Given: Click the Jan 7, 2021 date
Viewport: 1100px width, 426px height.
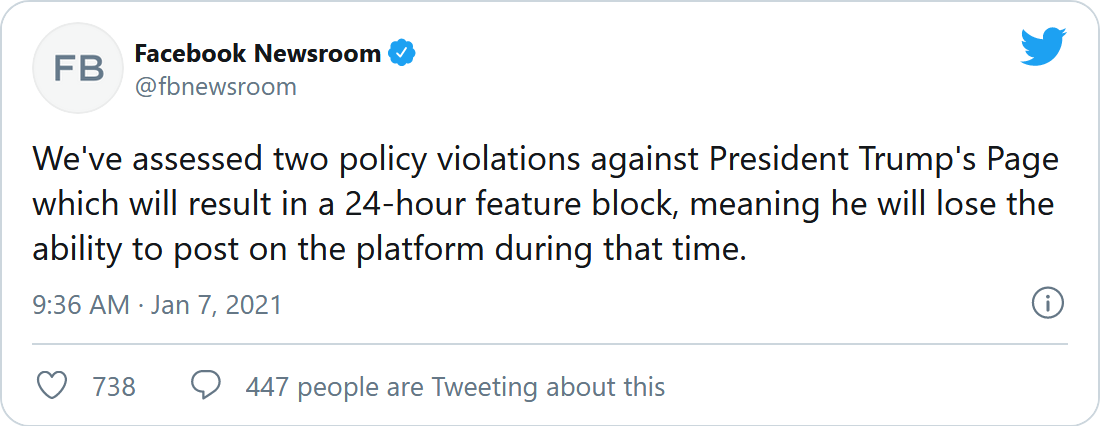Looking at the screenshot, I should [x=216, y=305].
